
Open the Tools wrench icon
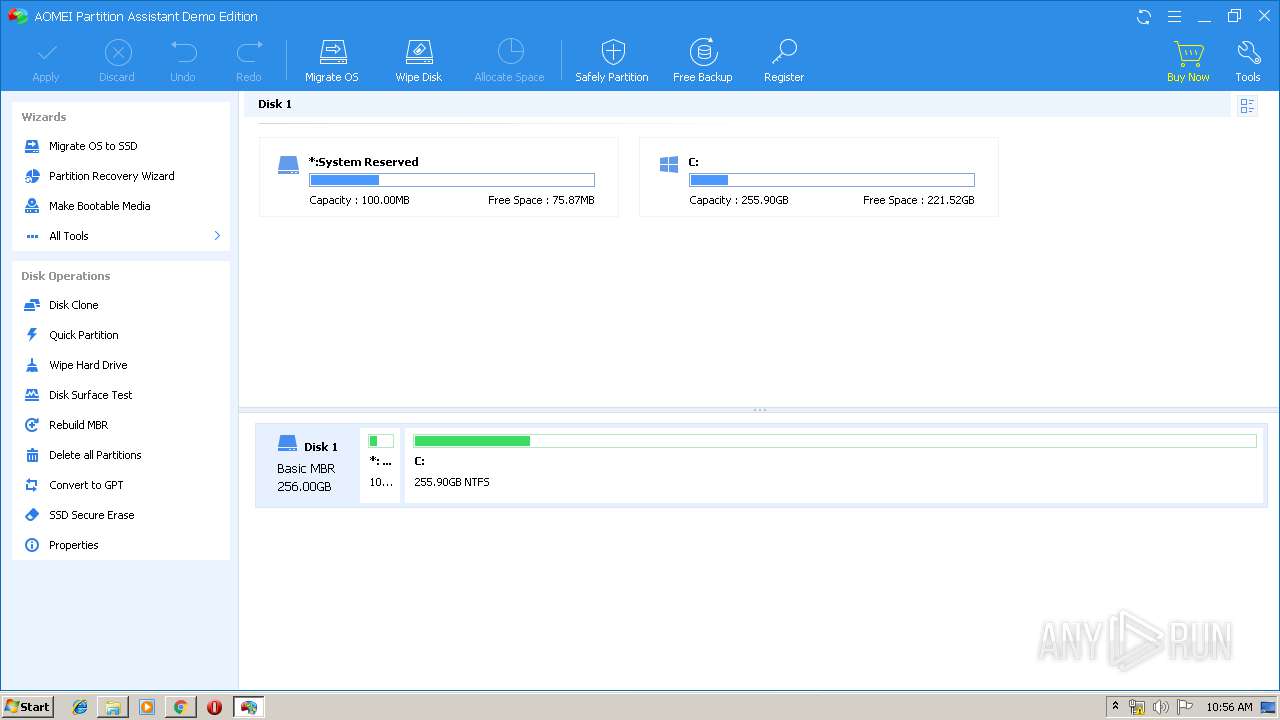(1248, 54)
